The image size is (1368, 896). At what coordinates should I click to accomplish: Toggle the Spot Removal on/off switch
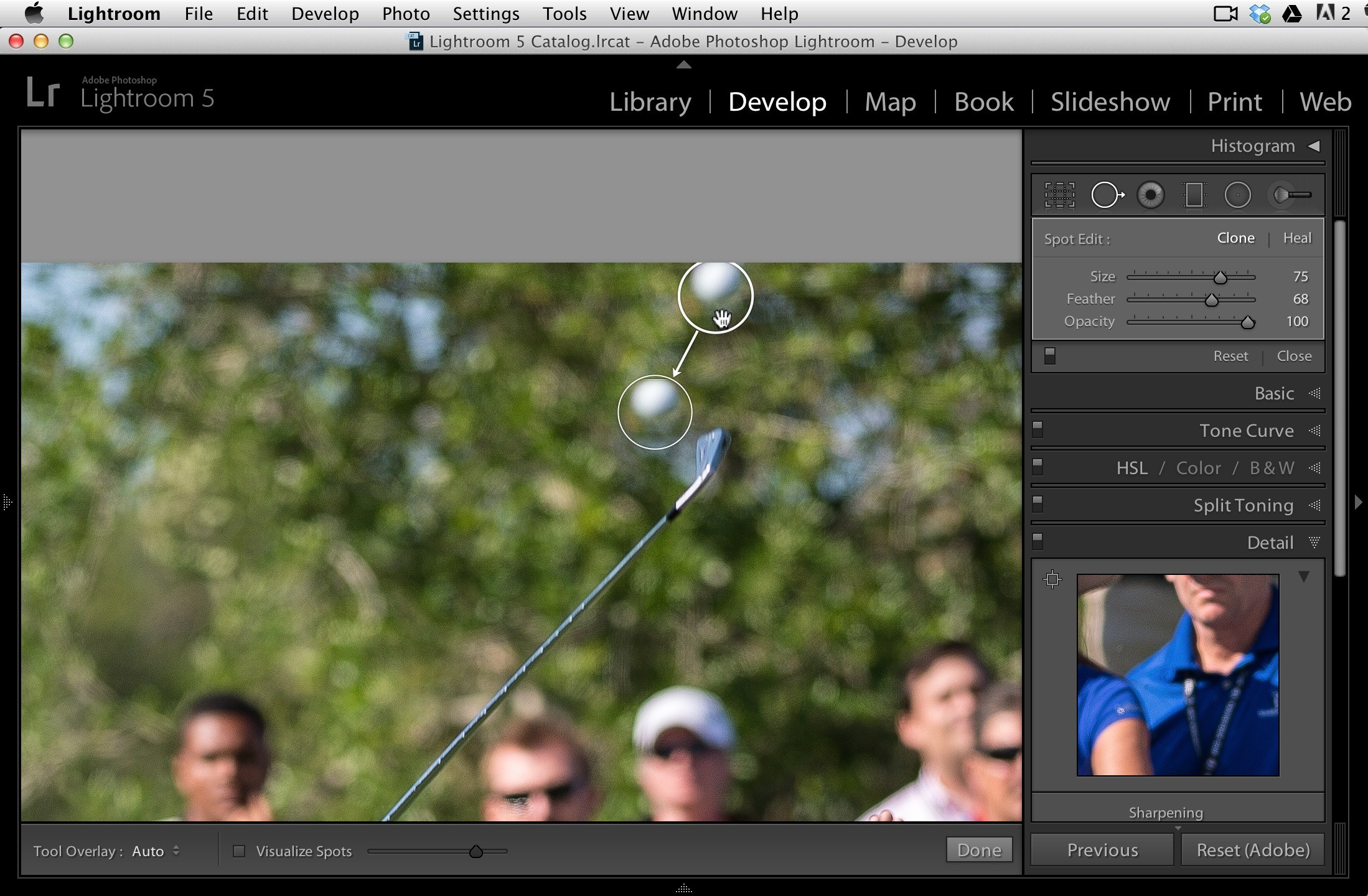click(1050, 355)
